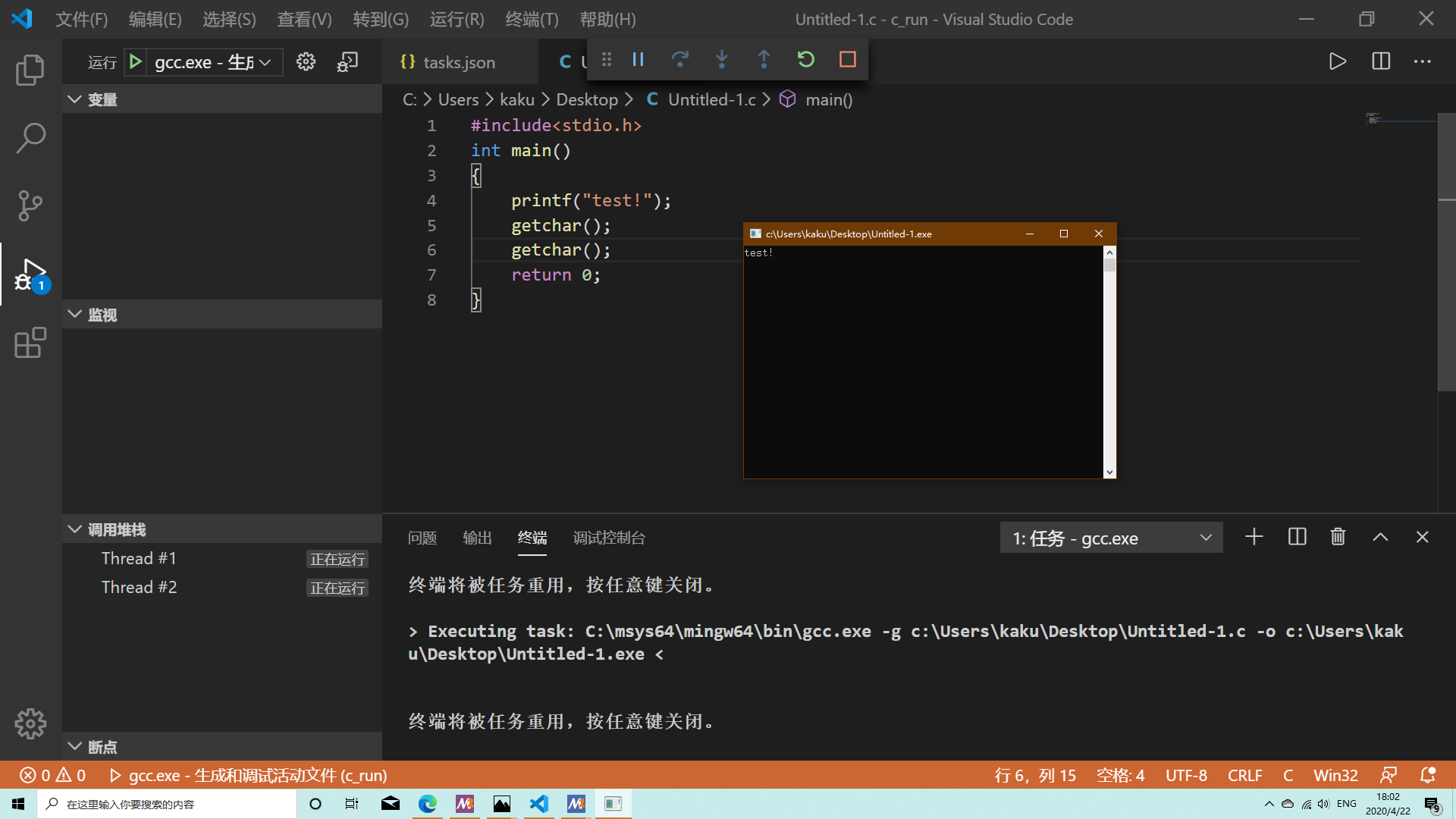
Task: Change line ending by clicking CRLF
Action: pos(1245,775)
